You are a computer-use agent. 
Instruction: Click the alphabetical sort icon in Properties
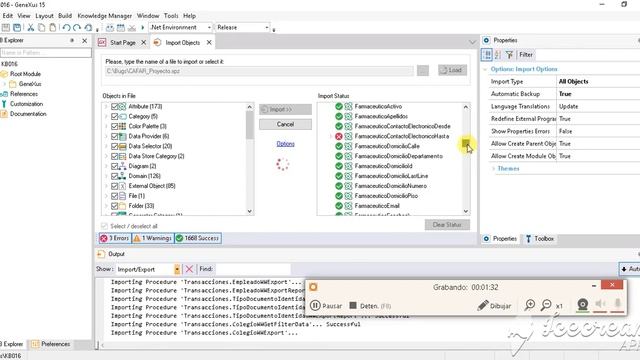[x=498, y=55]
